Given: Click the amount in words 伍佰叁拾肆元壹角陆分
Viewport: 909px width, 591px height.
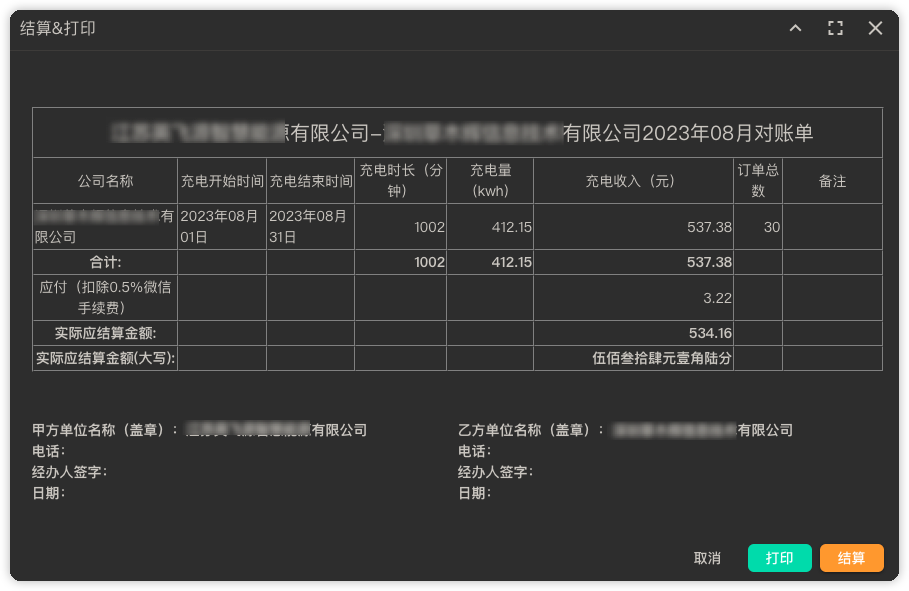Looking at the screenshot, I should click(x=661, y=358).
